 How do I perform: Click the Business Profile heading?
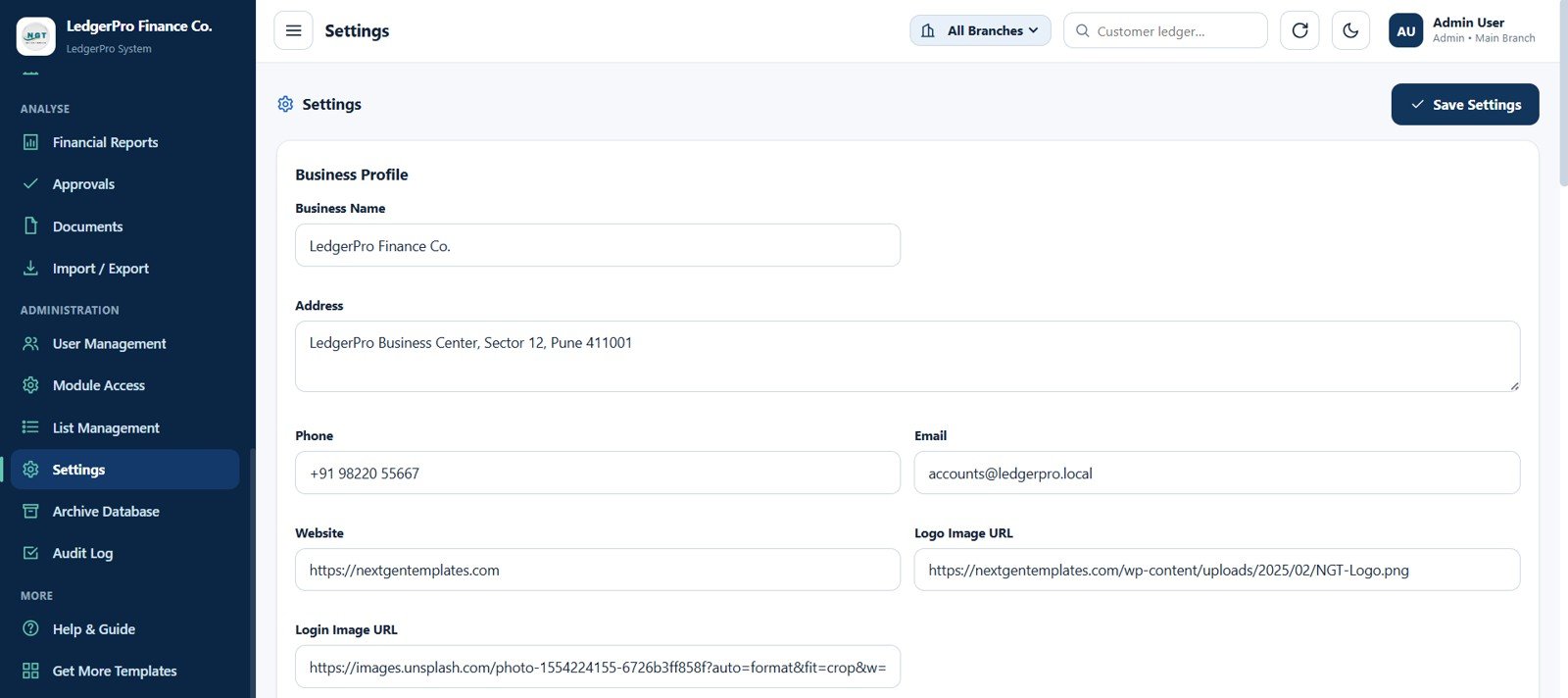point(352,174)
